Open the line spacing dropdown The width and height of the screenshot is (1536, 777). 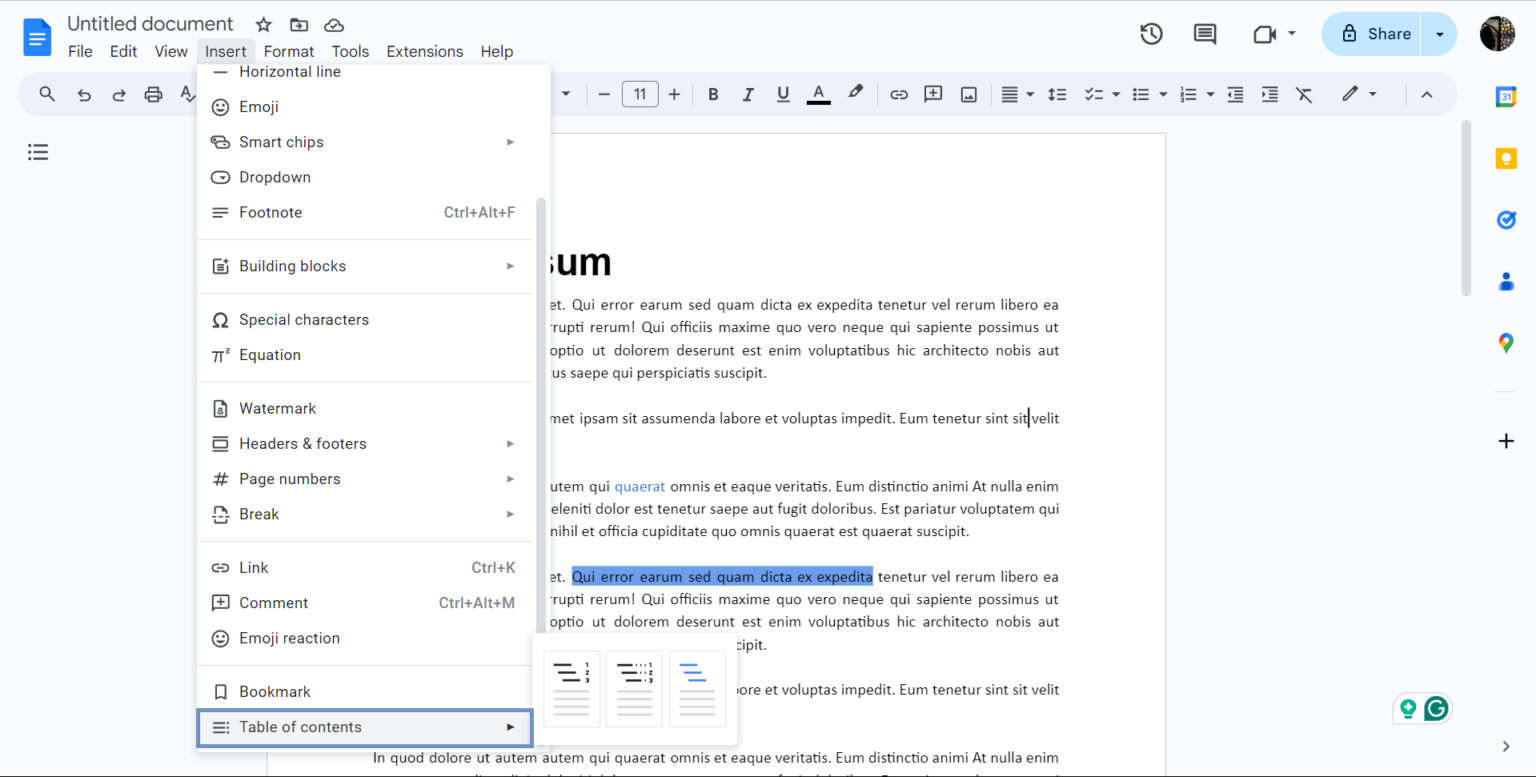[x=1057, y=93]
